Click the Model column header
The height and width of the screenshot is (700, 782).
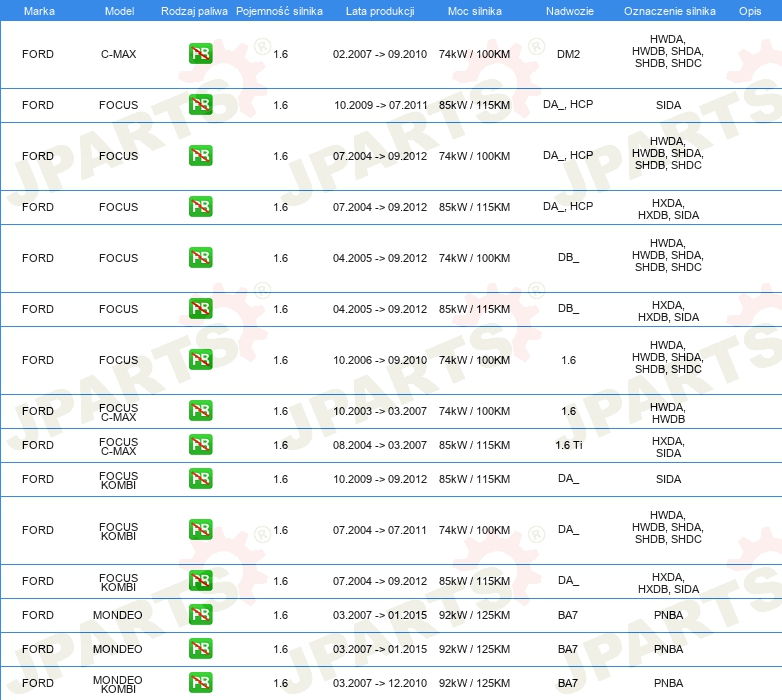click(x=119, y=11)
